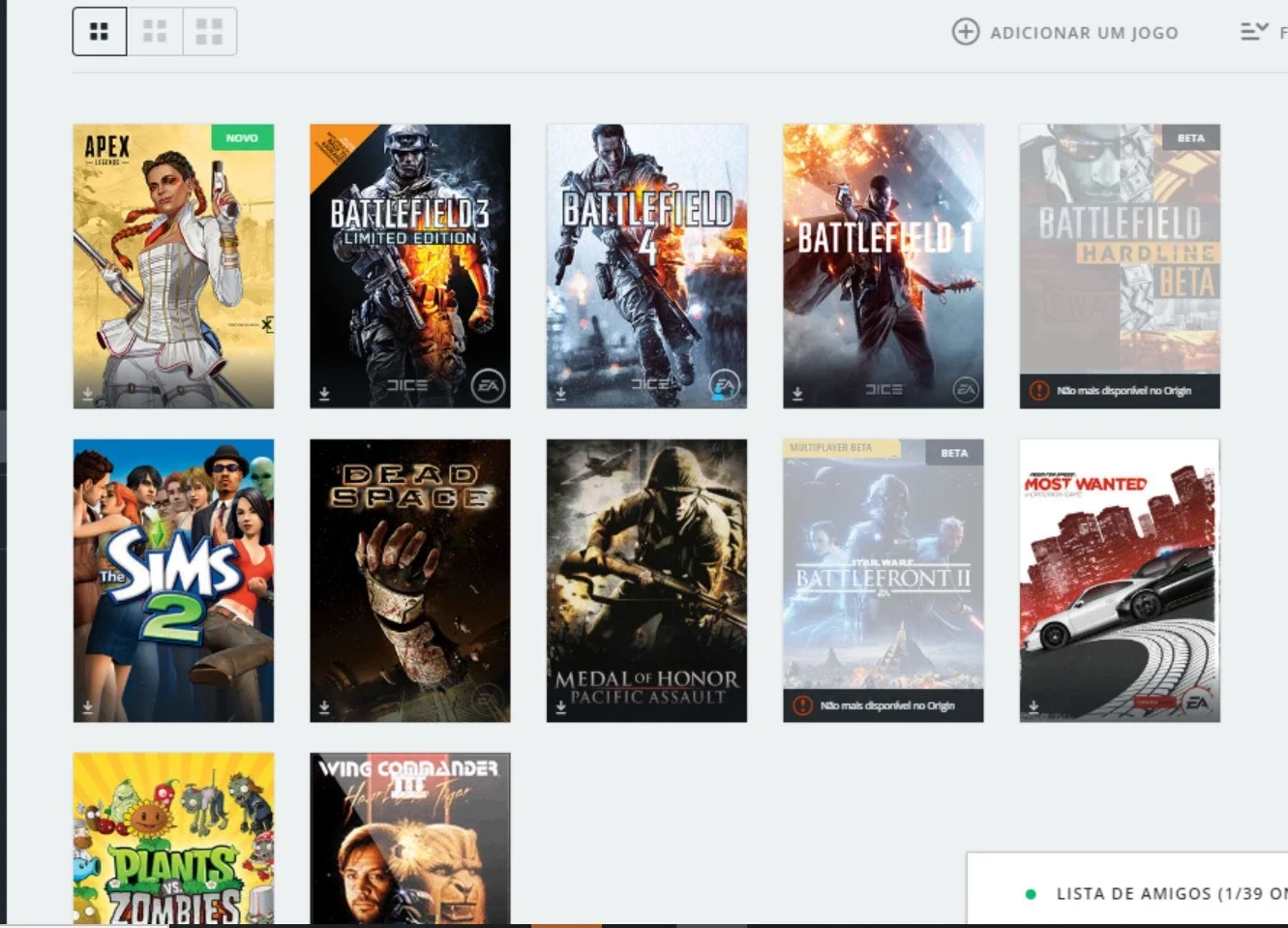Click the download icon on Dead Space

(x=324, y=707)
